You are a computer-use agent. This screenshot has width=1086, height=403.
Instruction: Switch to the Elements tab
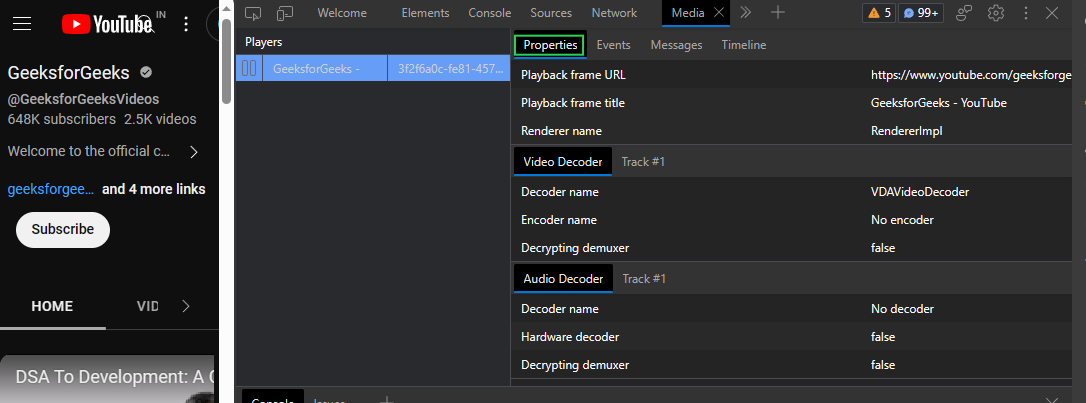click(x=425, y=12)
